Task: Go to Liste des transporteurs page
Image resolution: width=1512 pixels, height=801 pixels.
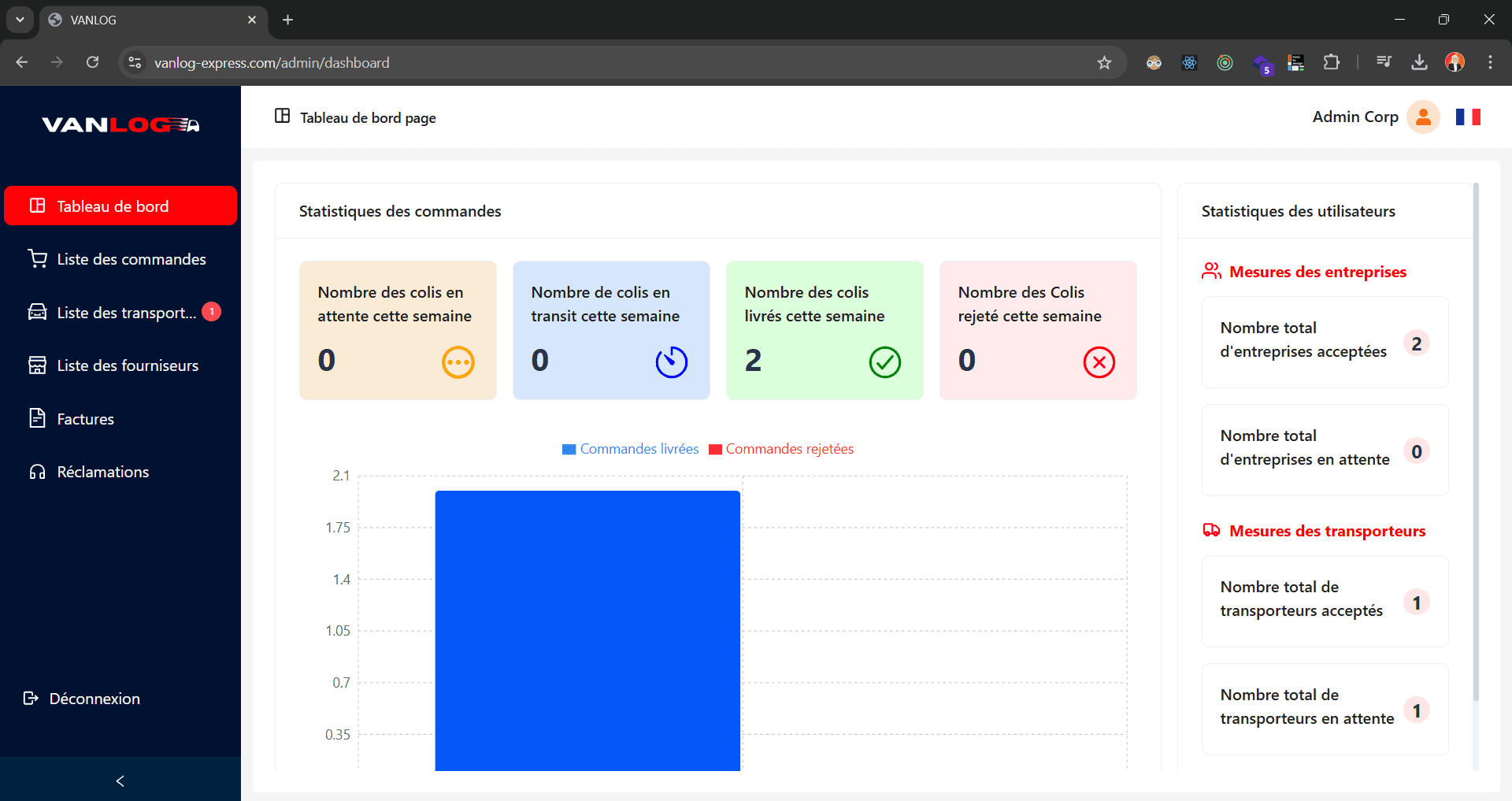Action: point(120,312)
